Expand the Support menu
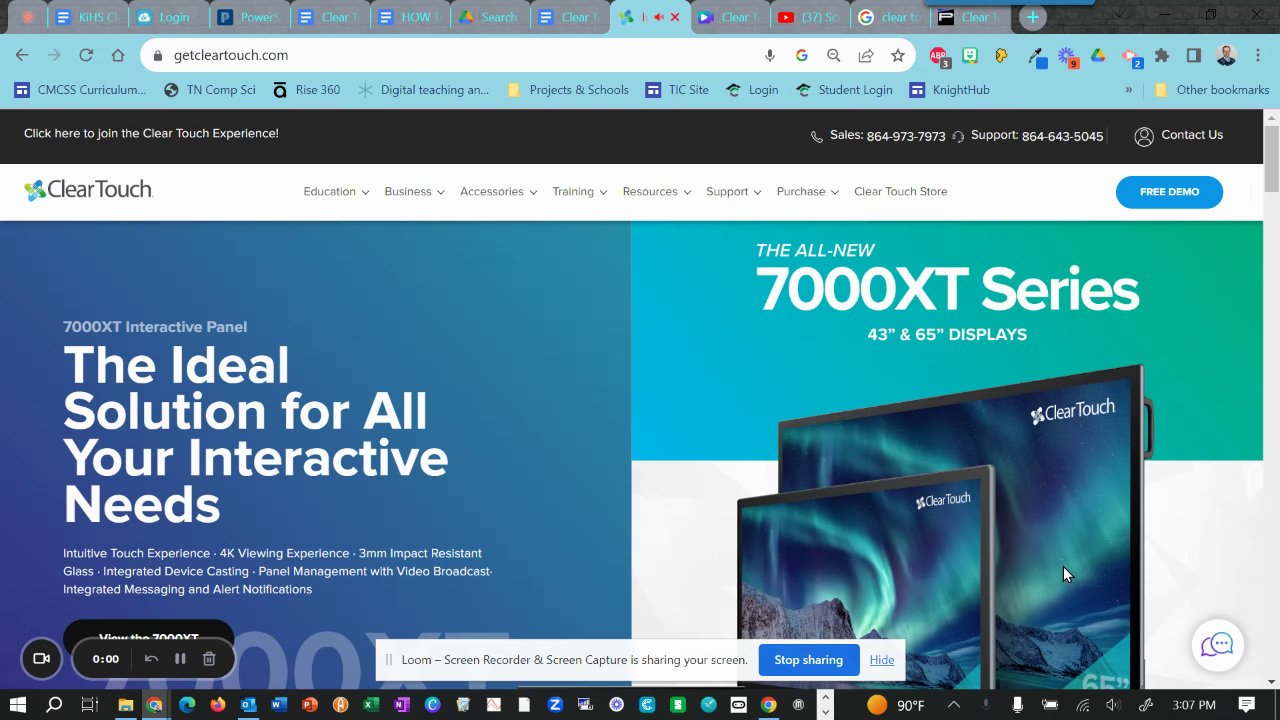 (x=733, y=192)
